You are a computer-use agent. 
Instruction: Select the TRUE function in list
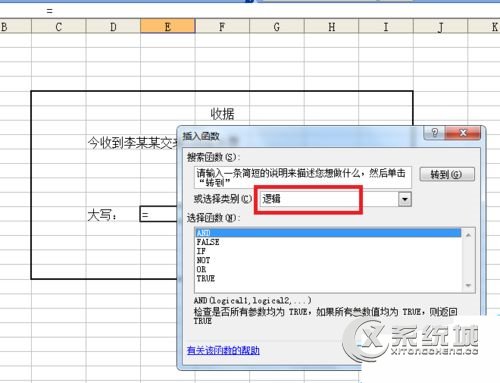click(x=328, y=278)
